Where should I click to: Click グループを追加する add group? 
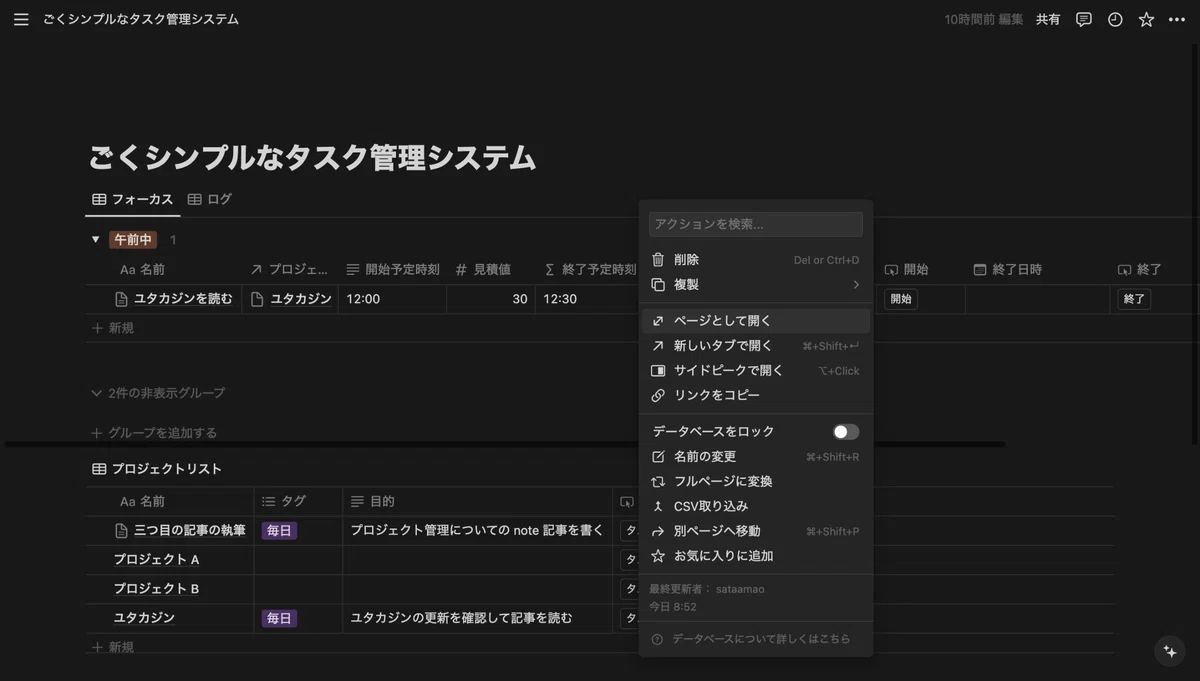coord(154,433)
